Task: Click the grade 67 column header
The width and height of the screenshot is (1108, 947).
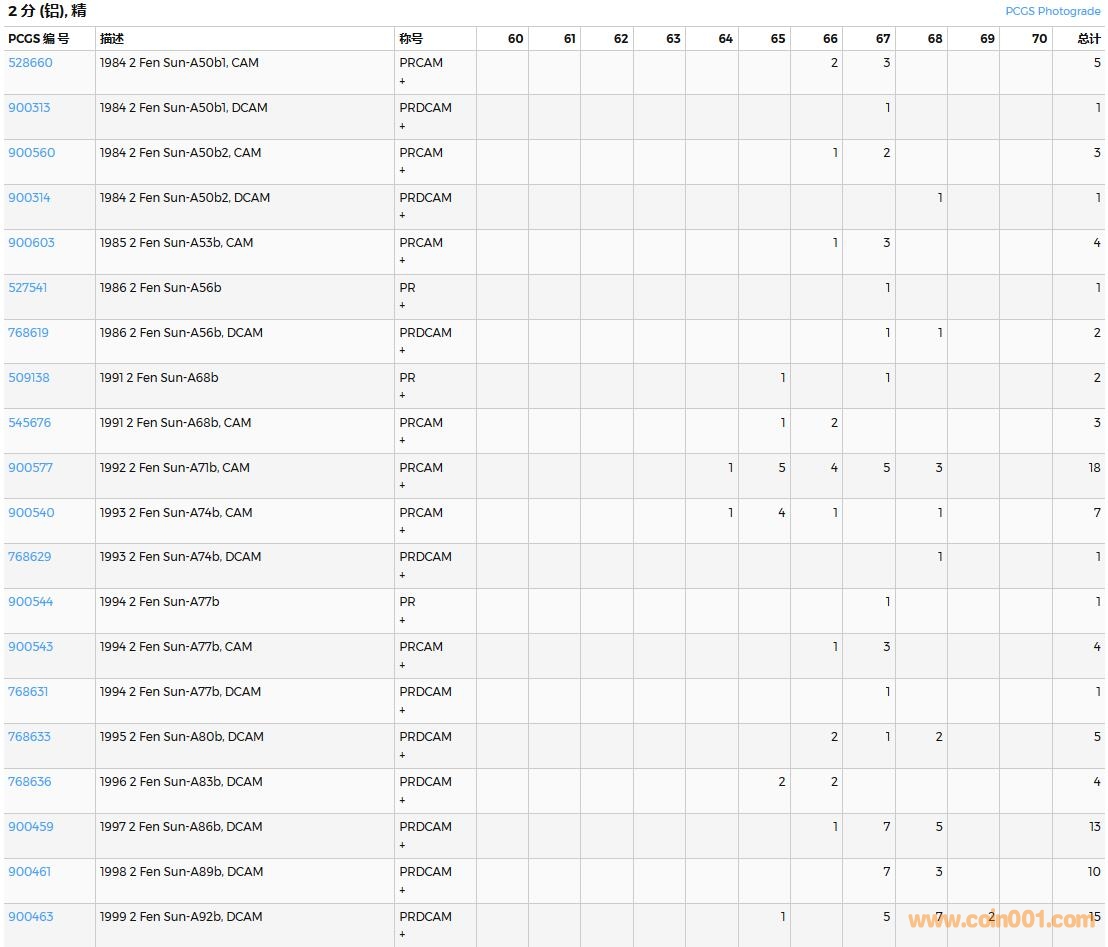Action: 882,39
